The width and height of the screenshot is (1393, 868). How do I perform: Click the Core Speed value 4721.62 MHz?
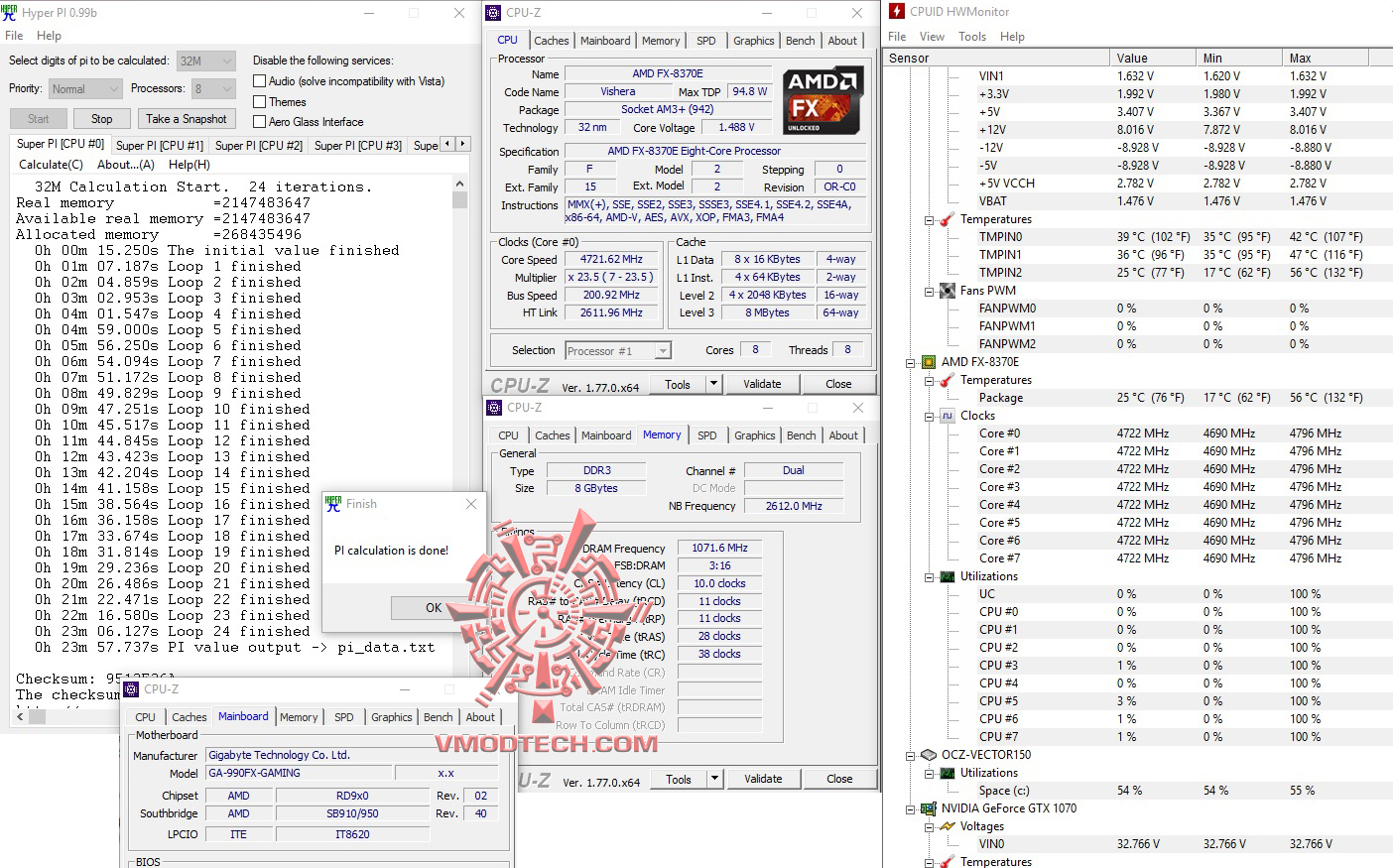coord(611,259)
